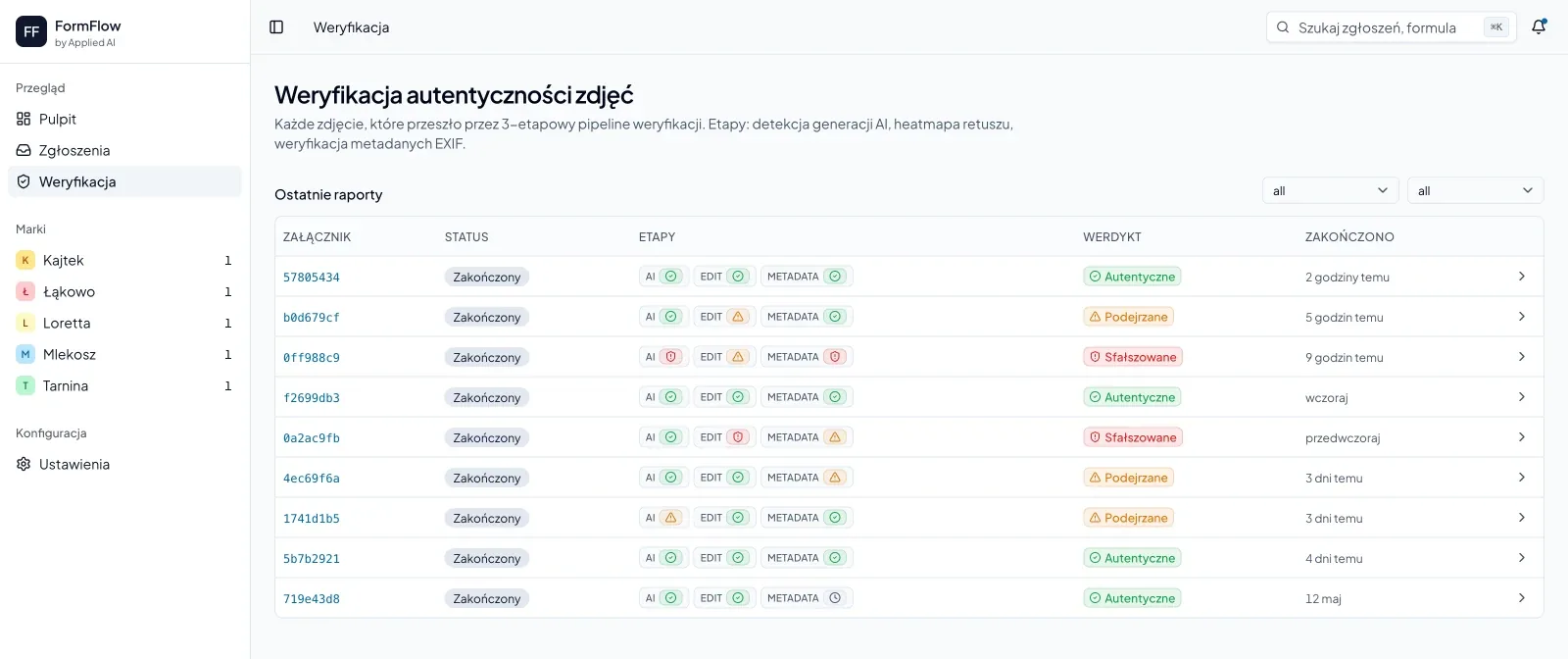Click the Loretta brand L avatar
This screenshot has height=659, width=1568.
point(25,323)
